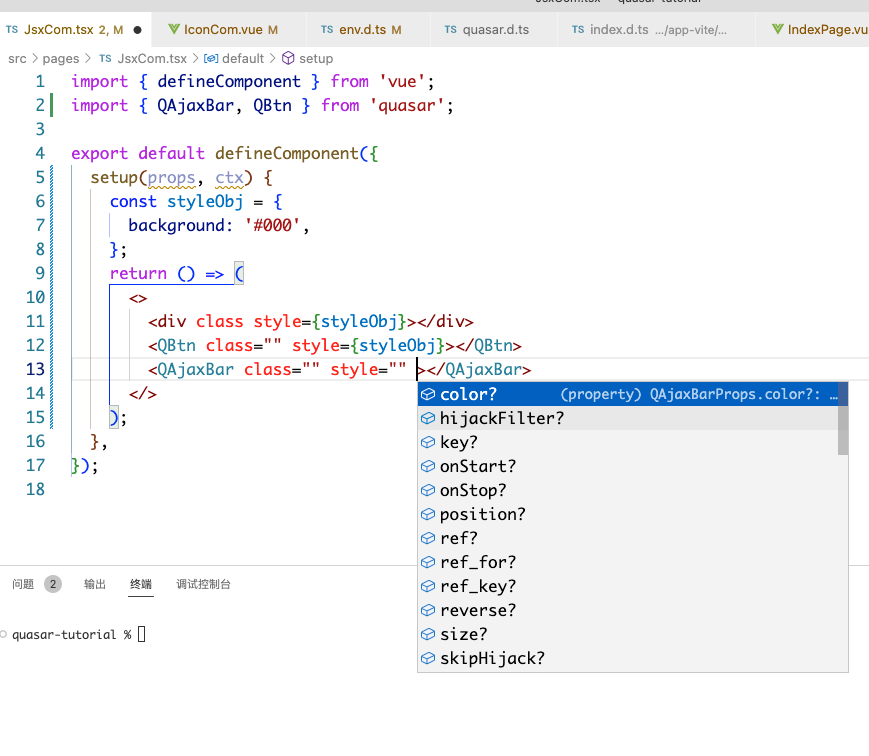
Task: Click 'defineComponent' in the first import line
Action: [229, 81]
